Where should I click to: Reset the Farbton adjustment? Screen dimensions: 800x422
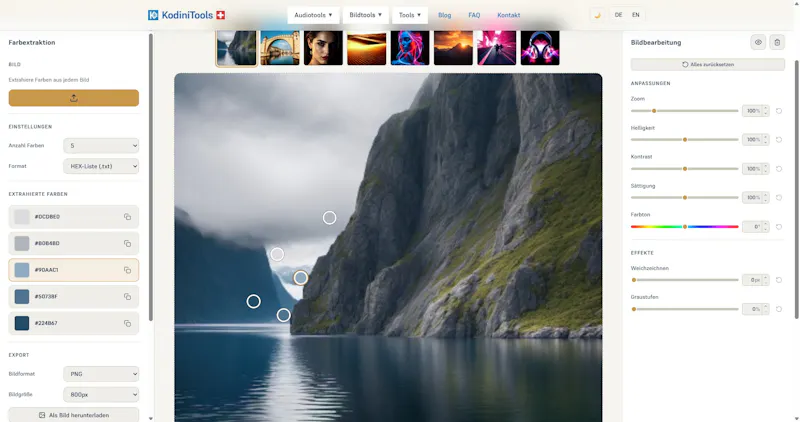coord(779,227)
